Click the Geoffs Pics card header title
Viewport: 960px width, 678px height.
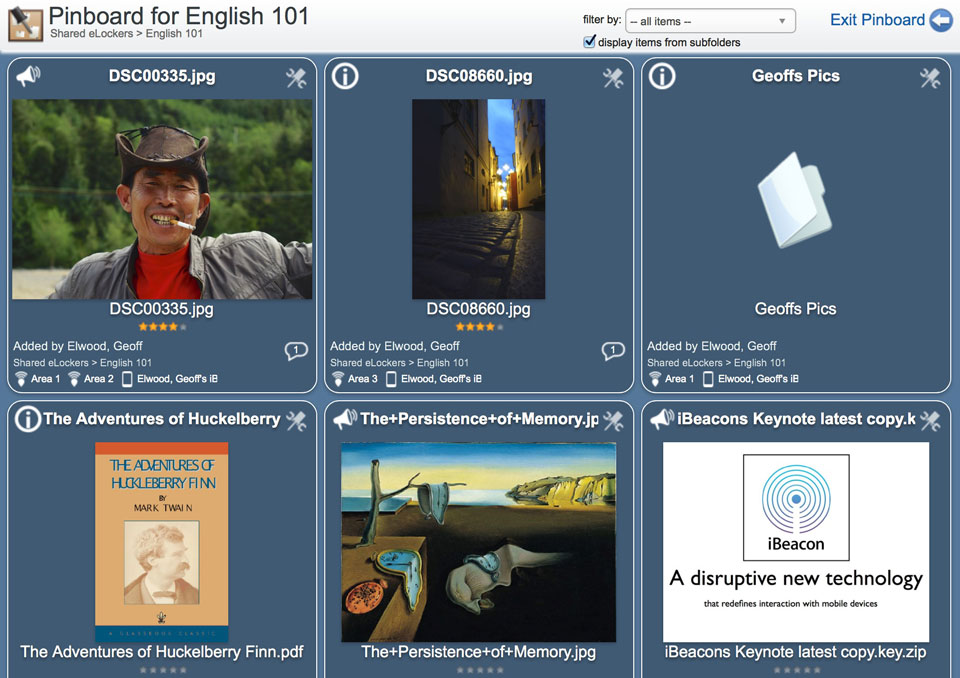[x=796, y=76]
